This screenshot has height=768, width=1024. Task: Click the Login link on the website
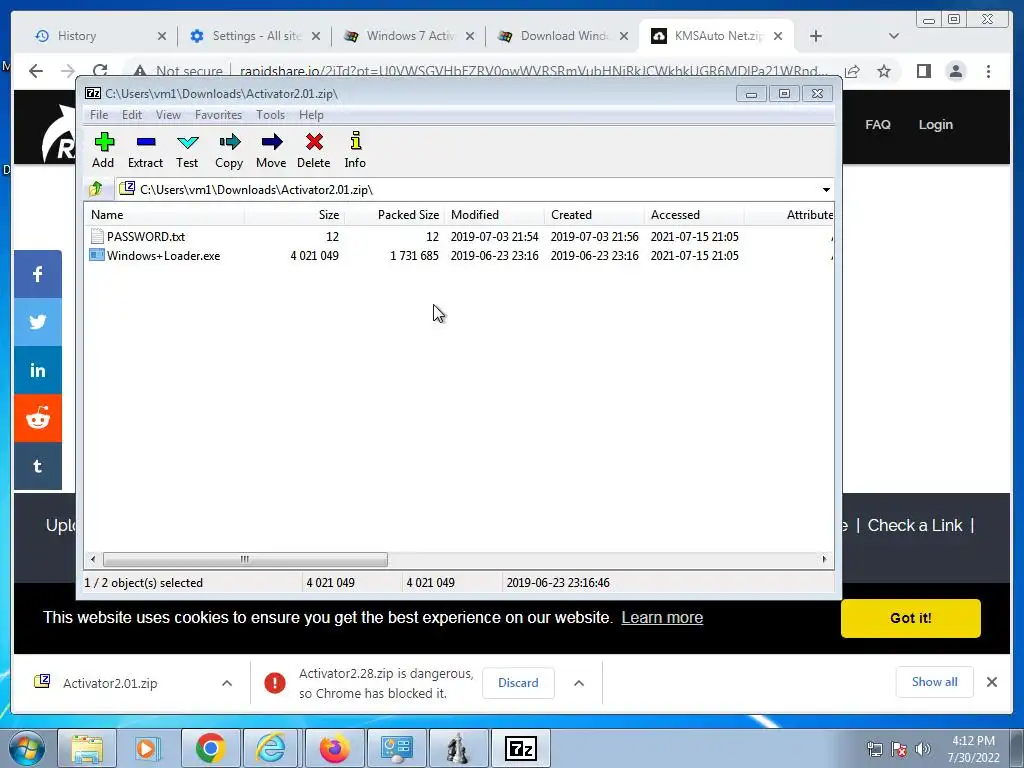pos(935,124)
